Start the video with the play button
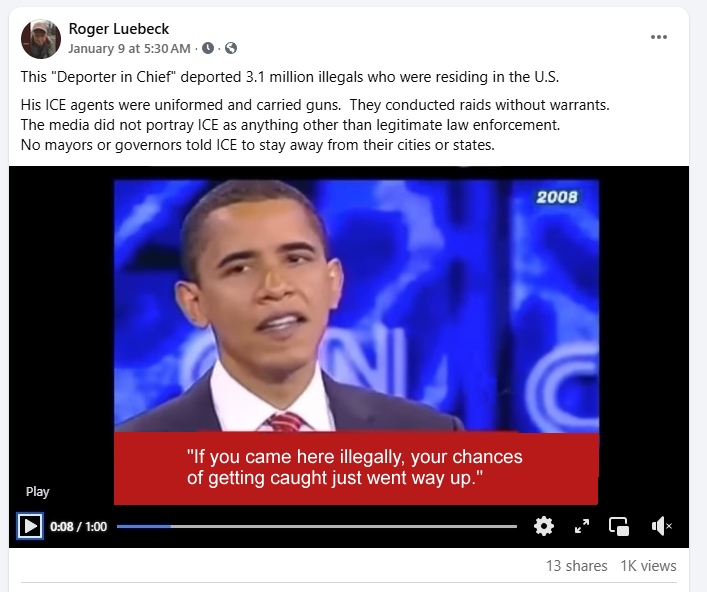The width and height of the screenshot is (707, 592). click(x=30, y=526)
